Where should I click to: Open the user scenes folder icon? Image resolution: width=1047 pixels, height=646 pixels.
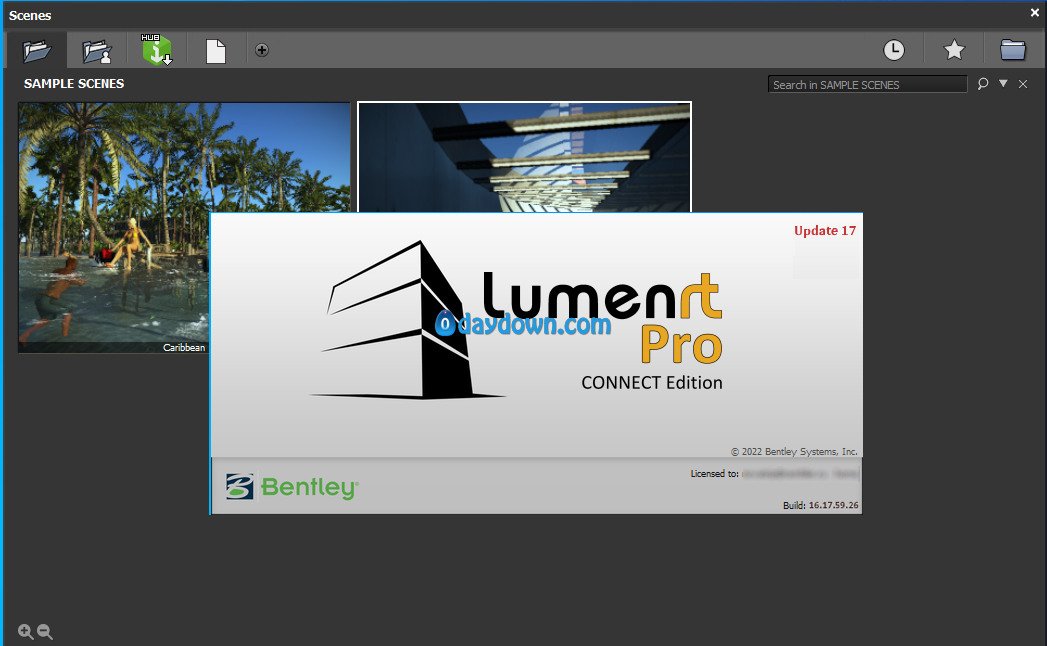97,51
